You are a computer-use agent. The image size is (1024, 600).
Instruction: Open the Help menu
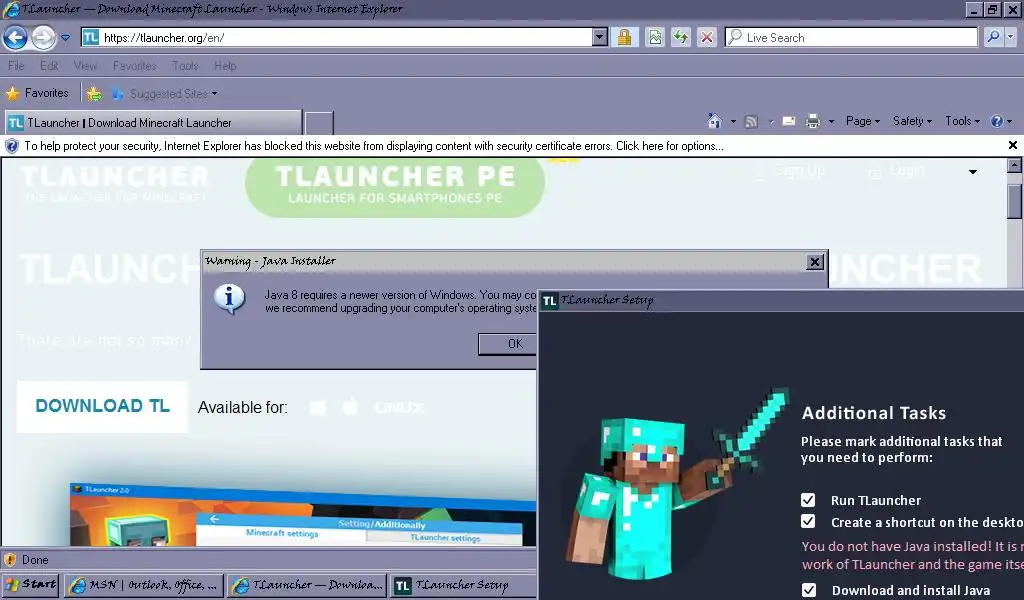point(225,66)
